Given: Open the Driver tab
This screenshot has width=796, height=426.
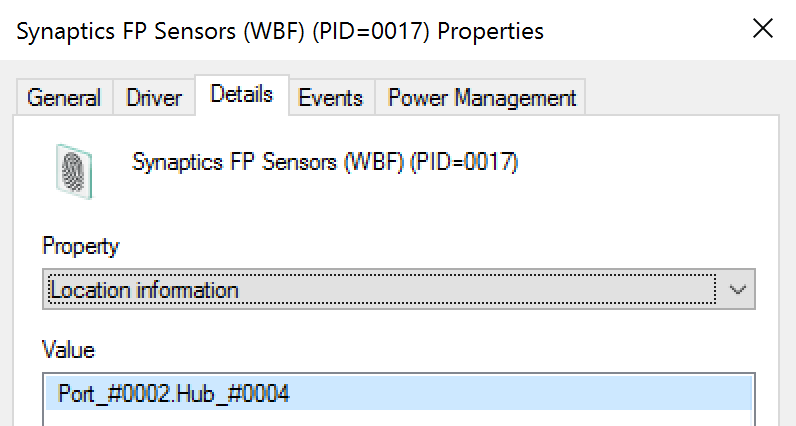Looking at the screenshot, I should [x=154, y=98].
